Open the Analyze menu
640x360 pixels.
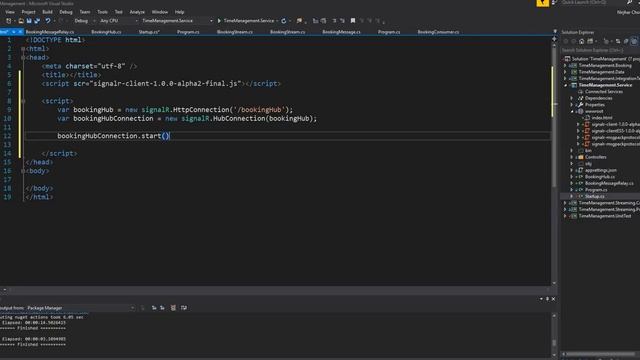pyautogui.click(x=137, y=12)
